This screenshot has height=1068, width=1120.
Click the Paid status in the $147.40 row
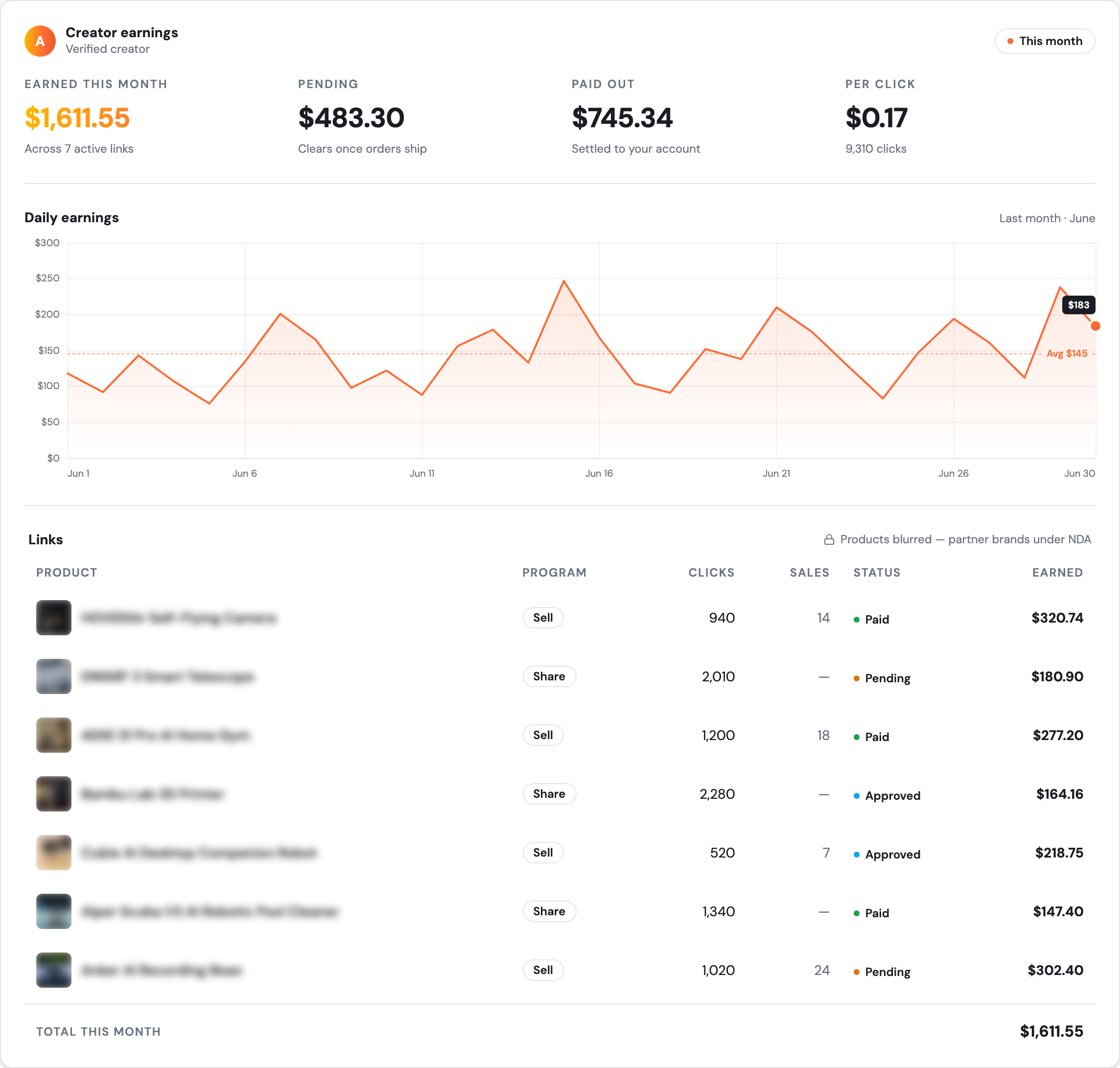[x=871, y=912]
